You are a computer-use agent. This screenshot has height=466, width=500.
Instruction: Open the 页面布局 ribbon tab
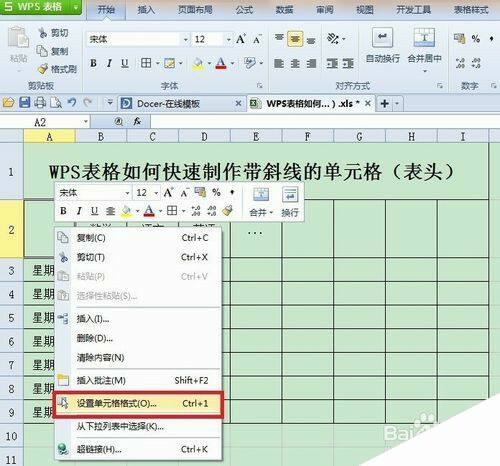coord(195,10)
